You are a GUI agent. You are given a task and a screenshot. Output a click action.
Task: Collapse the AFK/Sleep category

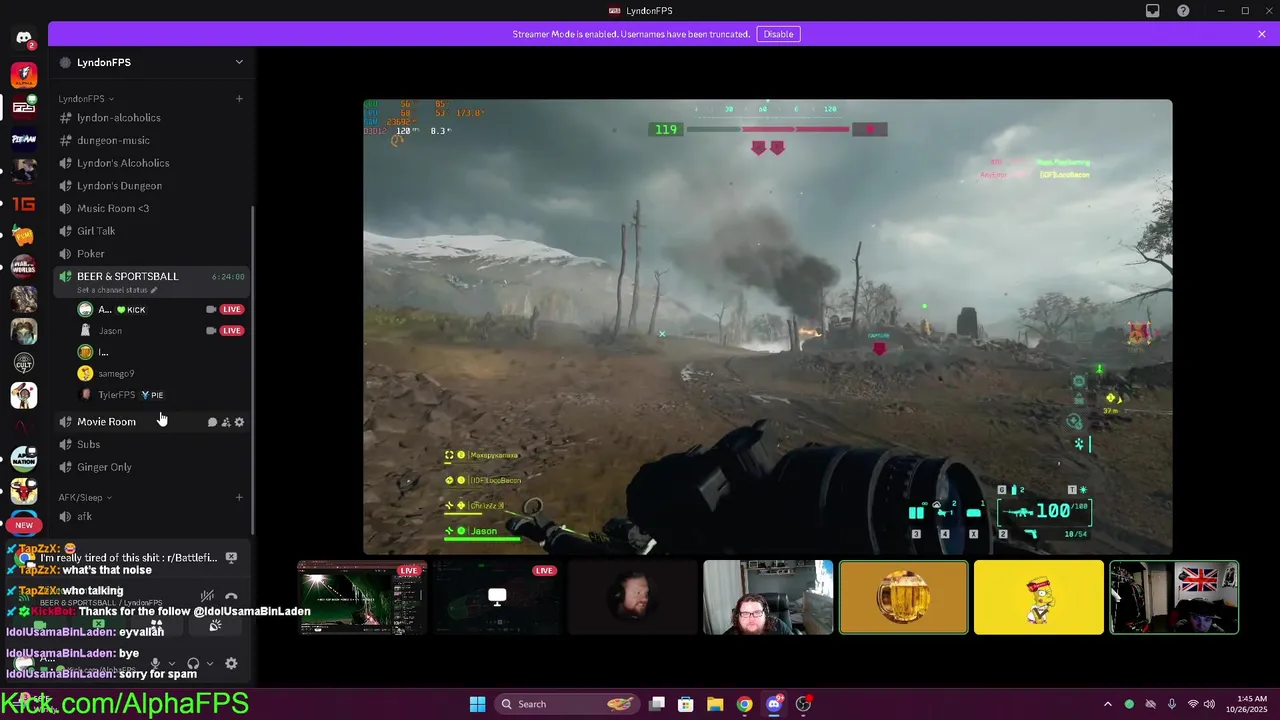click(85, 497)
